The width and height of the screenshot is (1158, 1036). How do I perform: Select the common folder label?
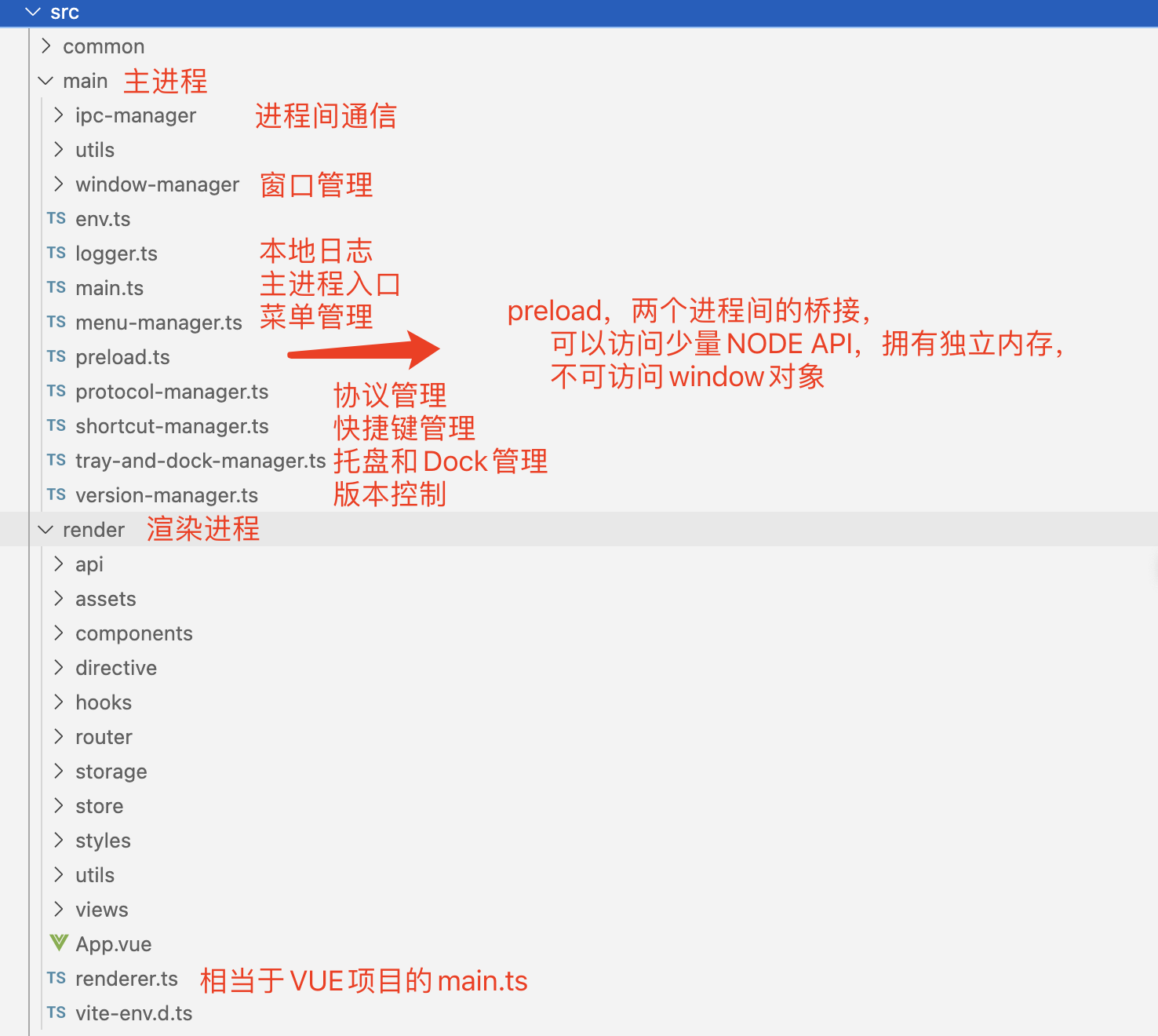point(104,46)
